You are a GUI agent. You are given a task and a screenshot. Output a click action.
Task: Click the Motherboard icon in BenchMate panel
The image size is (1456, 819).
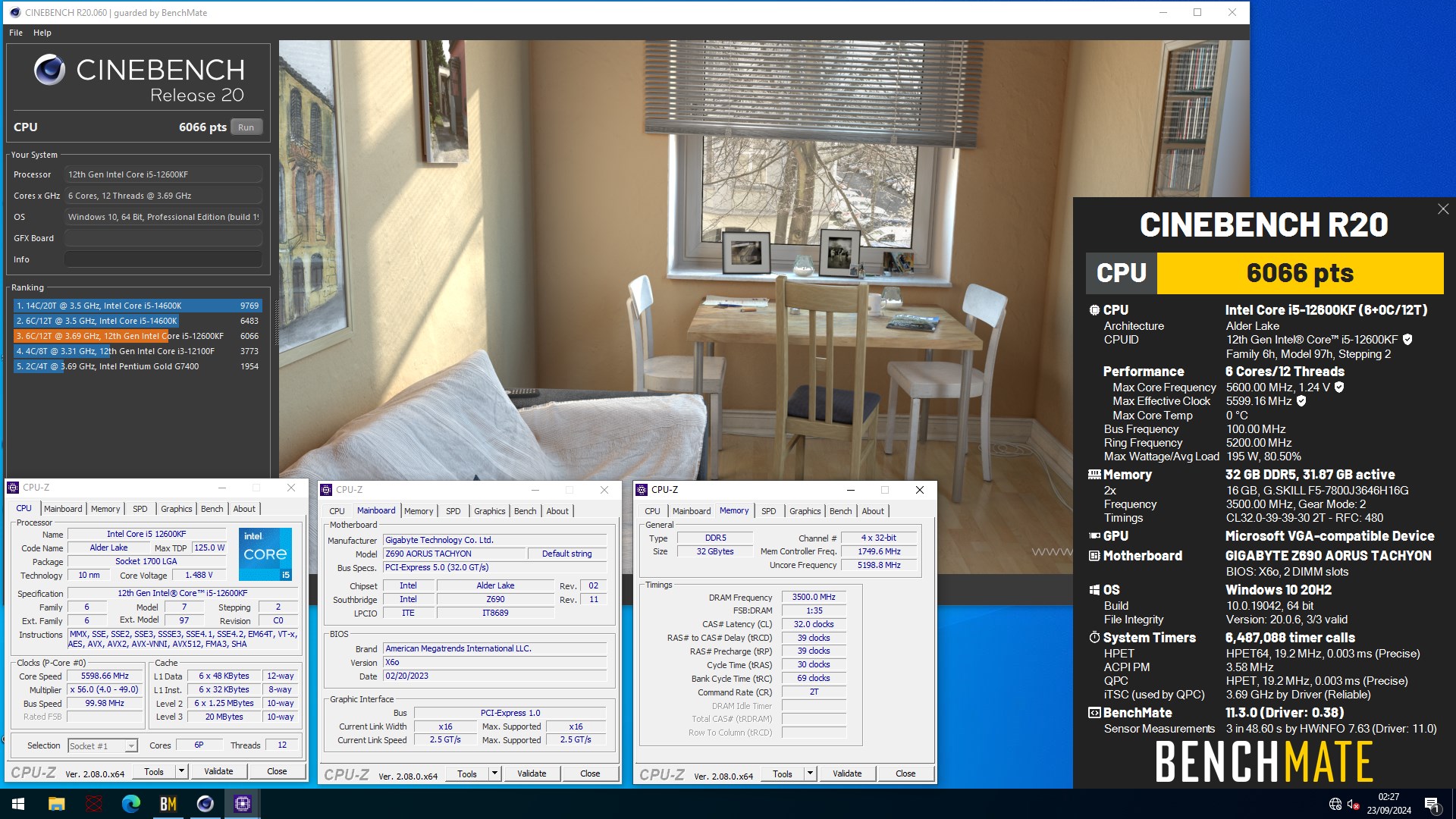(x=1094, y=556)
